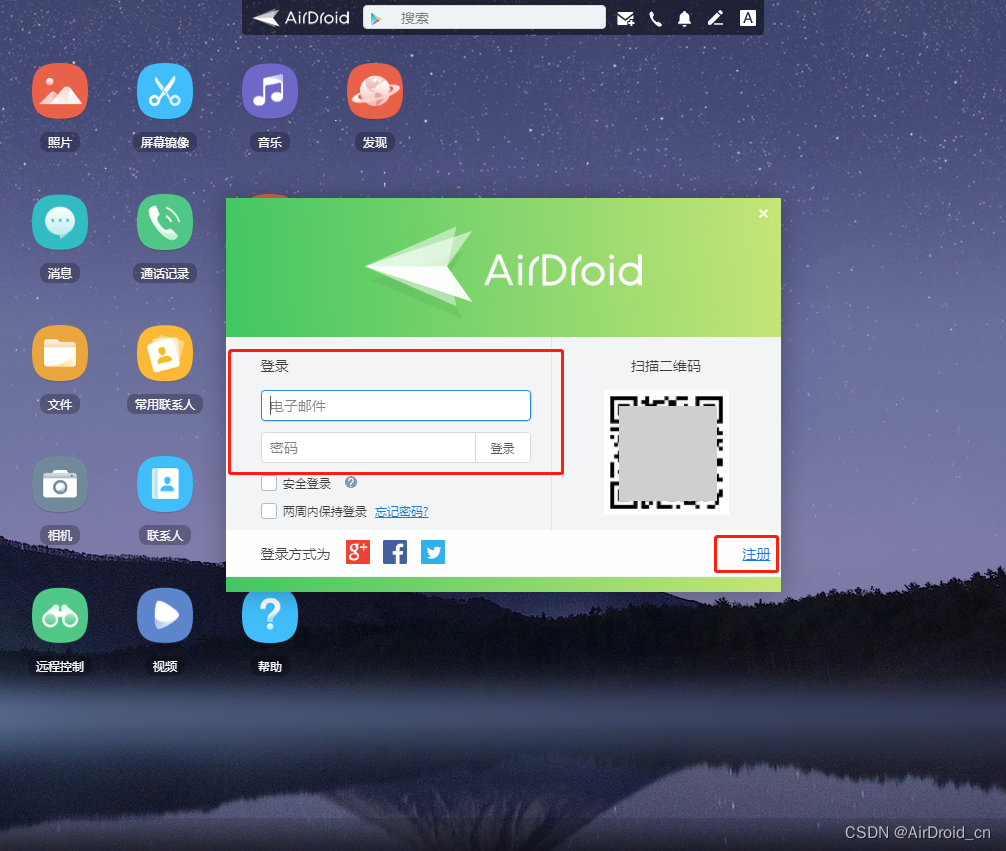Open the Camera (相机) icon

(60, 484)
